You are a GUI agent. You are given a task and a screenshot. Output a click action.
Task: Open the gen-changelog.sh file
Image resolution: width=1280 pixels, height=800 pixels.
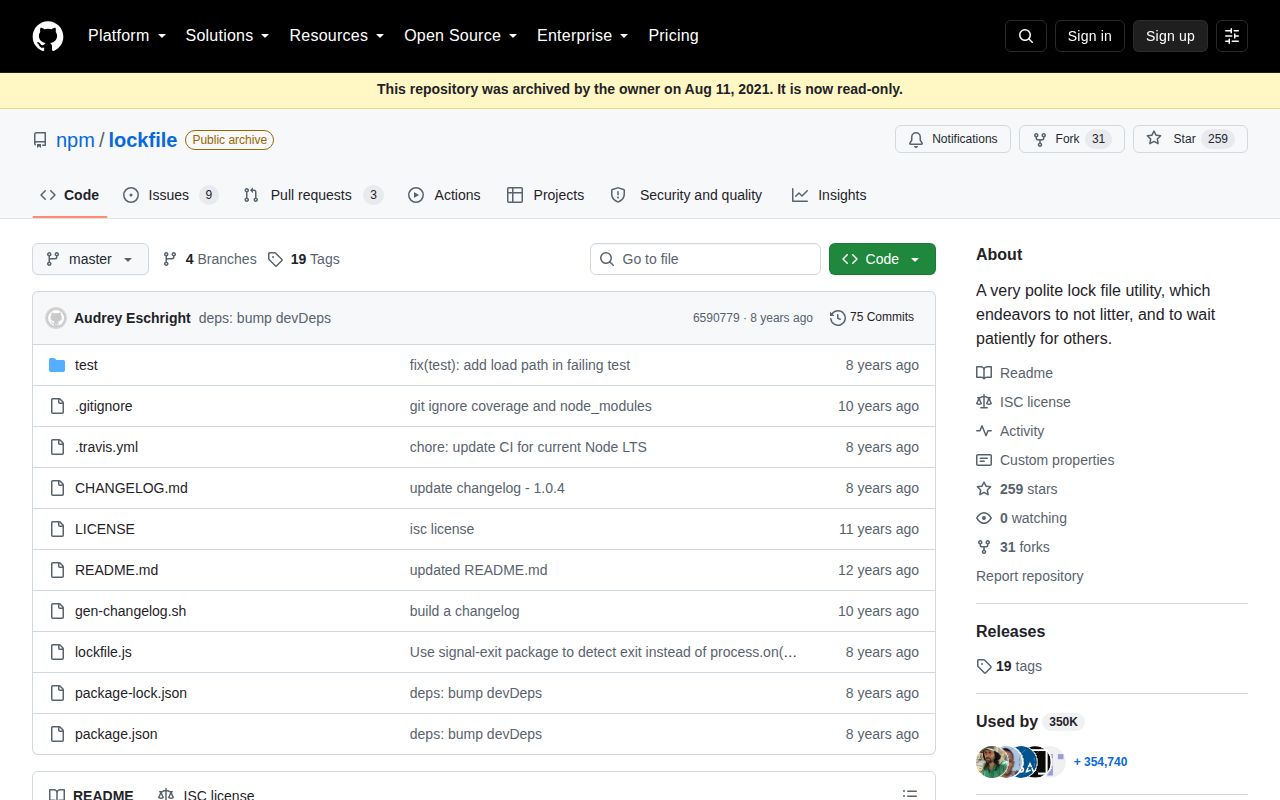pos(130,611)
